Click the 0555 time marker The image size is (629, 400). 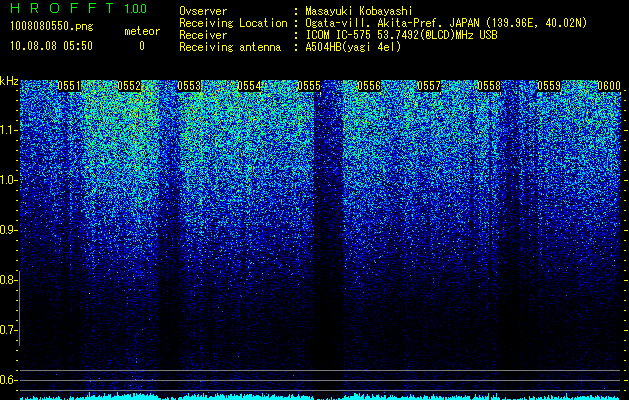point(309,86)
